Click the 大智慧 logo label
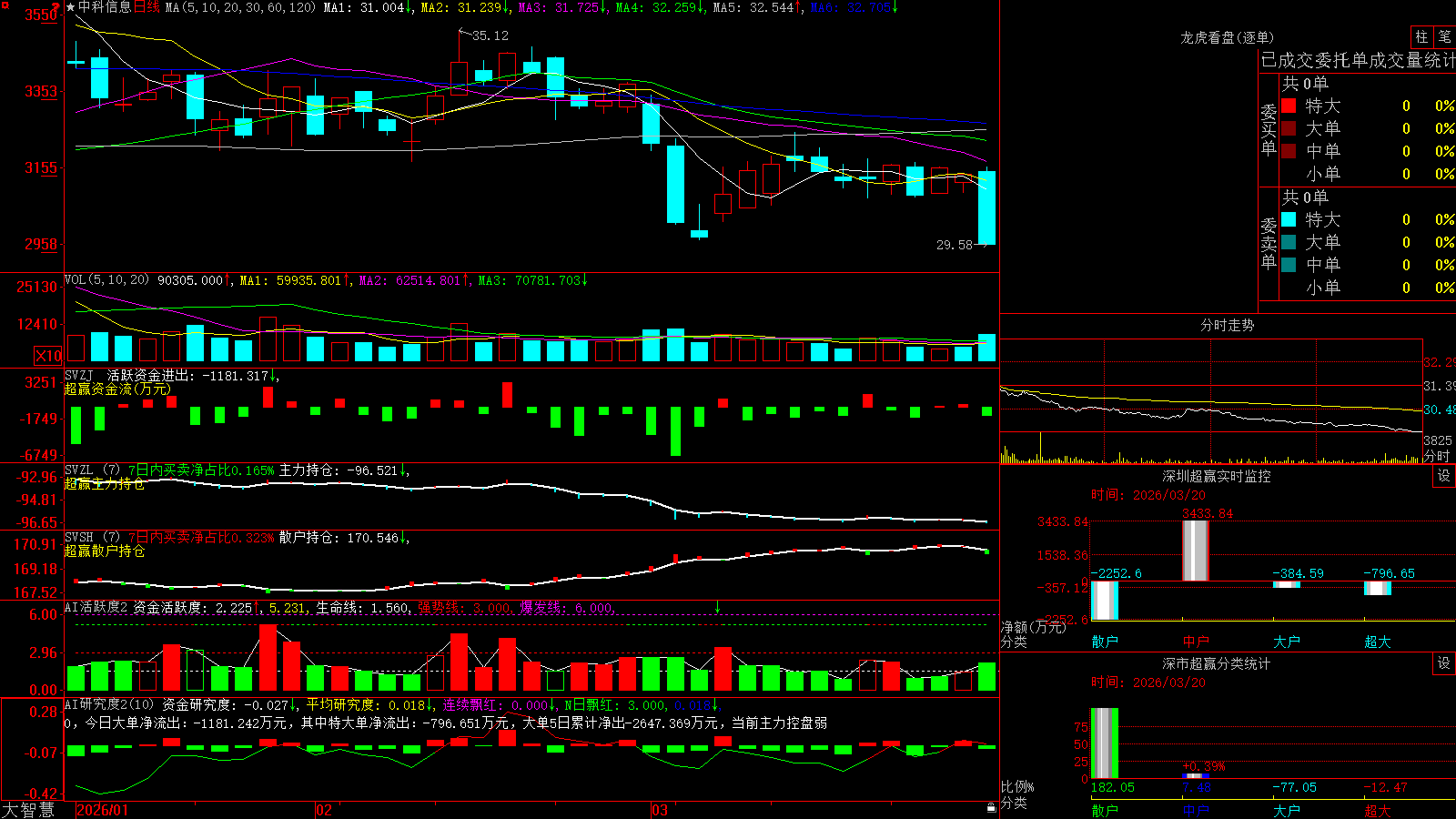 tap(28, 810)
